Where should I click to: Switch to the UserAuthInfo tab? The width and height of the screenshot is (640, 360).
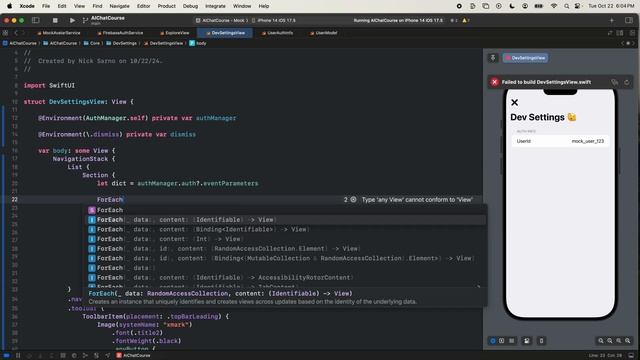277,33
